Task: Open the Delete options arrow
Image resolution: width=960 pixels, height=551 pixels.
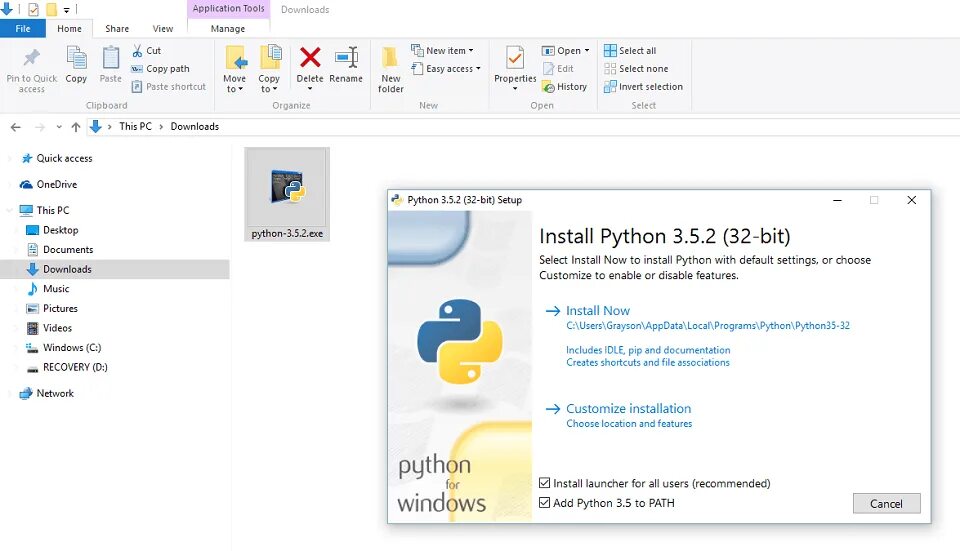Action: pyautogui.click(x=310, y=89)
